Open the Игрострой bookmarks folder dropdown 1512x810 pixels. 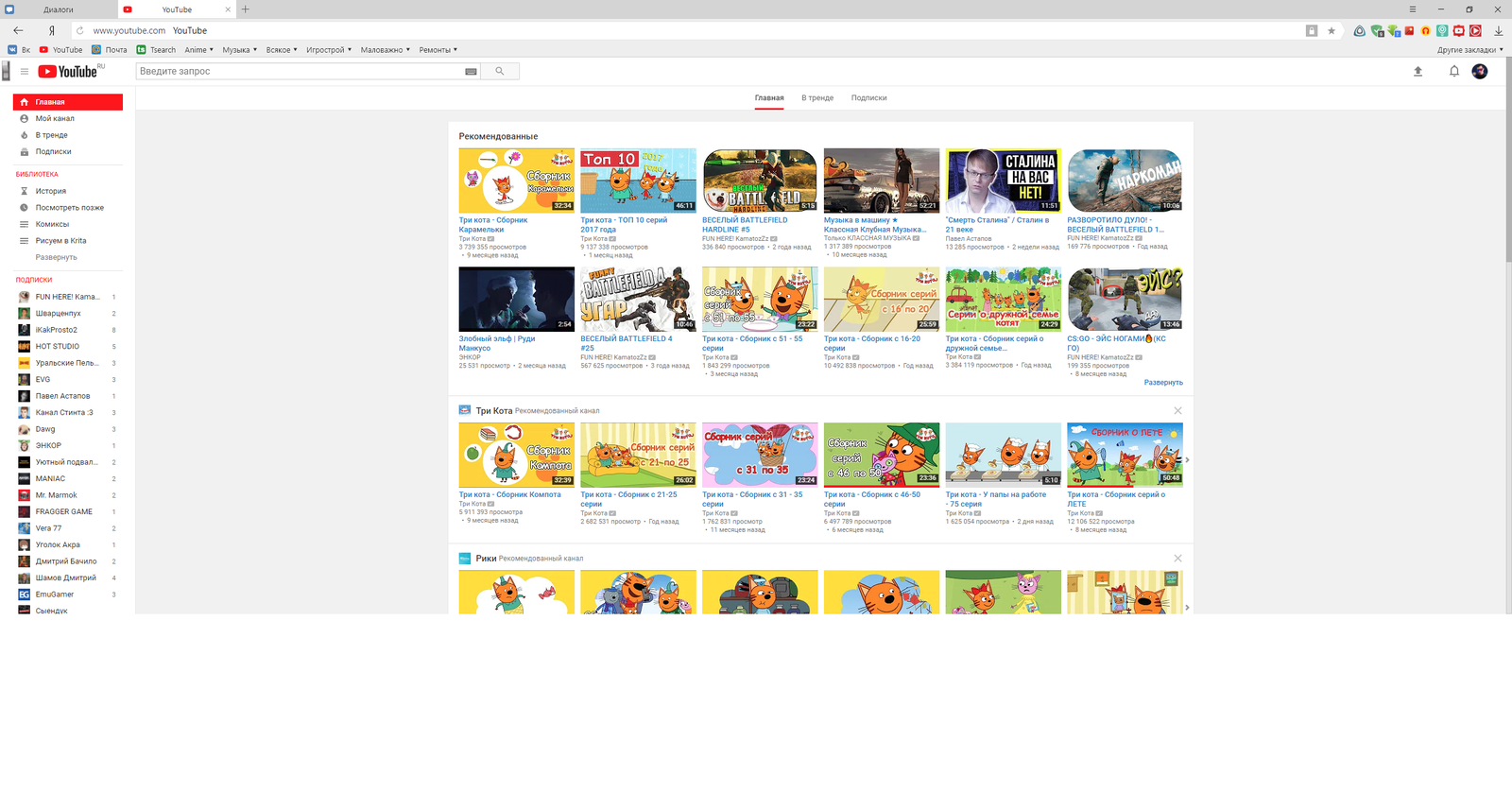[329, 50]
